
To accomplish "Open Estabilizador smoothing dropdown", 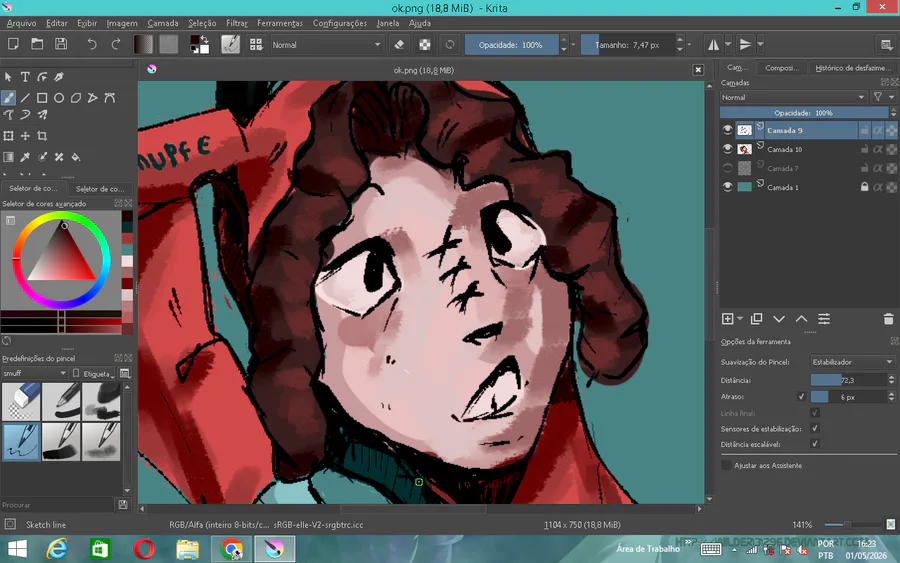I will pyautogui.click(x=852, y=362).
